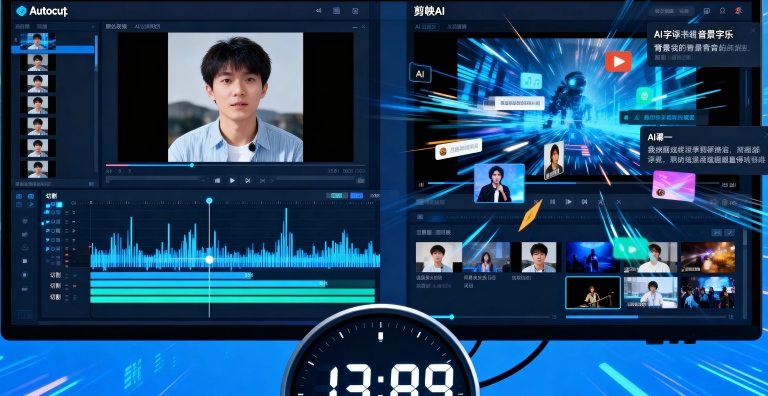Screen dimensions: 768x396
Task: Select gallery thumbnail with orange bokeh lights
Action: click(708, 257)
